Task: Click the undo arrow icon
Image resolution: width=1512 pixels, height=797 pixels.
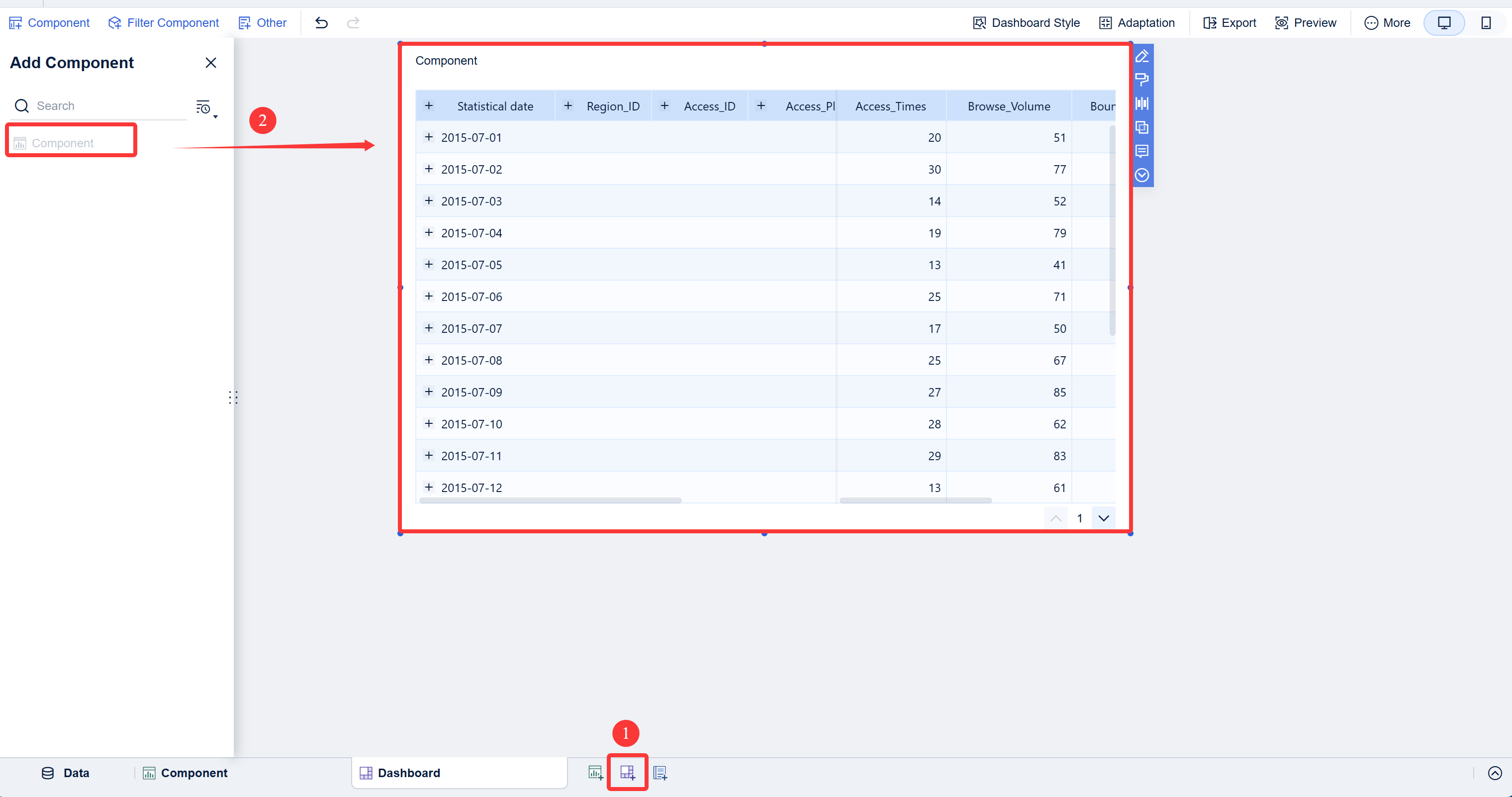Action: (x=321, y=23)
